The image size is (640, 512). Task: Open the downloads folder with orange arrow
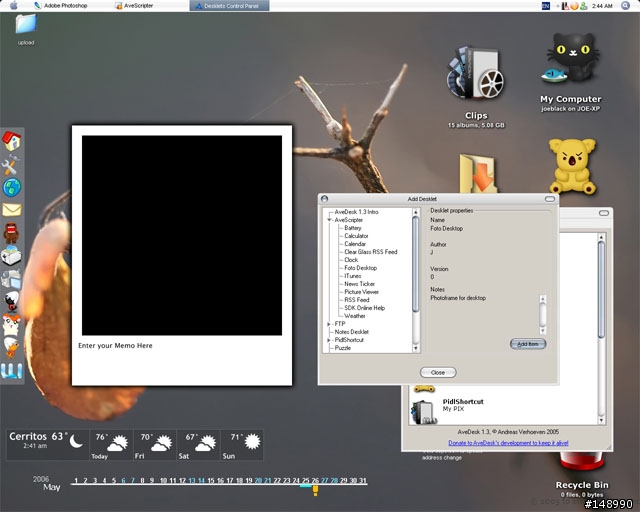(478, 173)
